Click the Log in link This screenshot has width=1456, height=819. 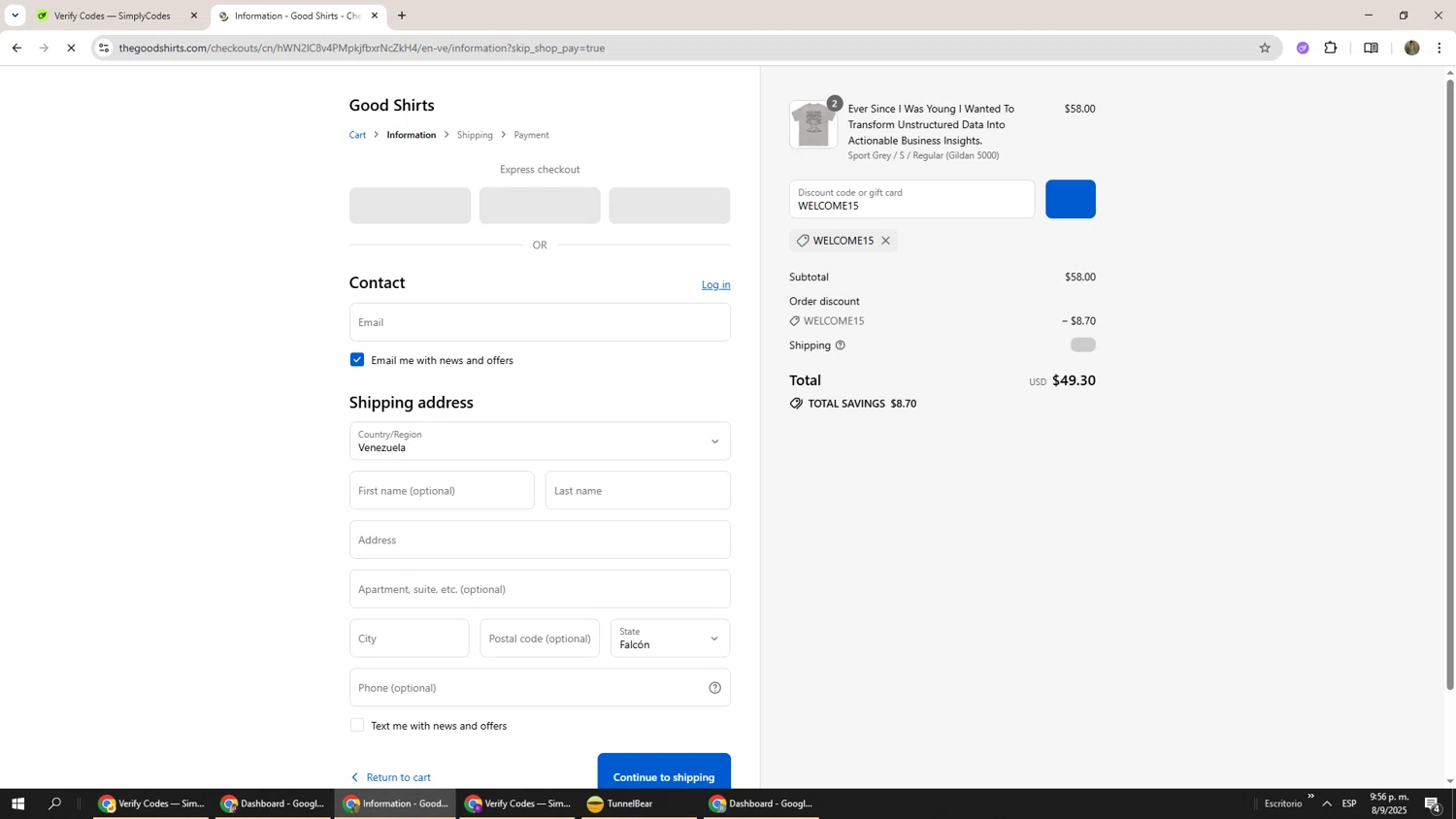pyautogui.click(x=715, y=284)
